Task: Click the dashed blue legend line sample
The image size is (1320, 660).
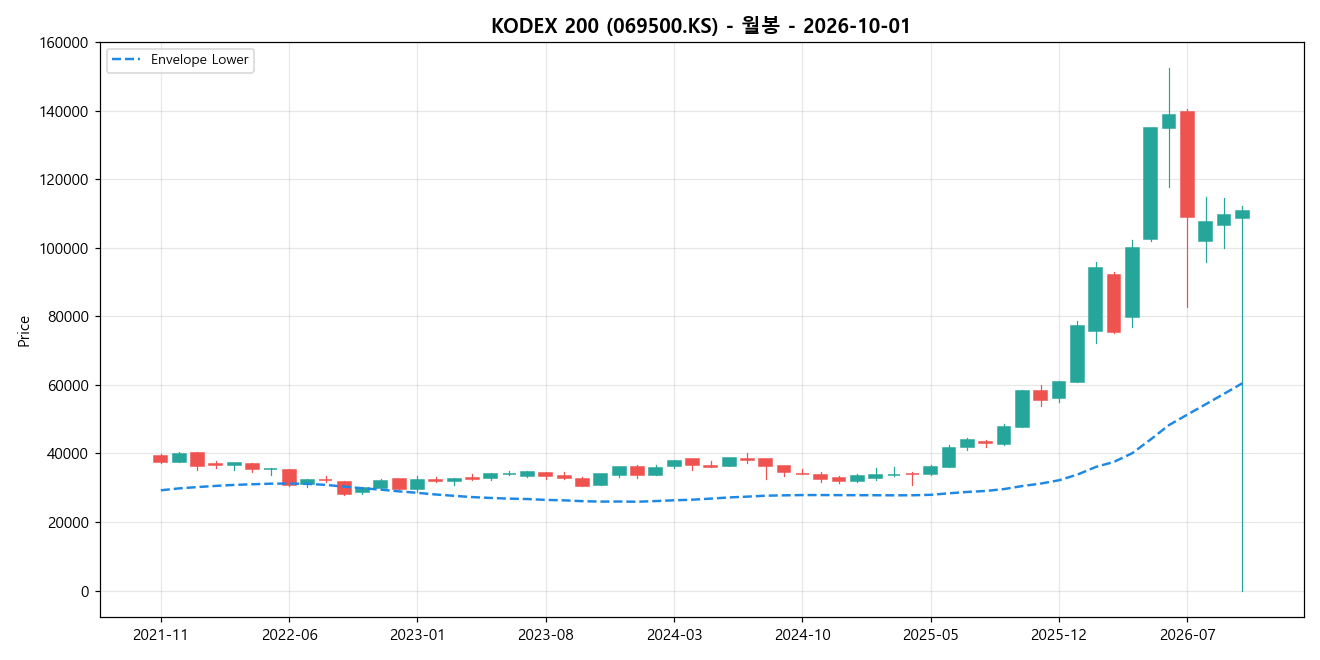Action: click(x=127, y=60)
